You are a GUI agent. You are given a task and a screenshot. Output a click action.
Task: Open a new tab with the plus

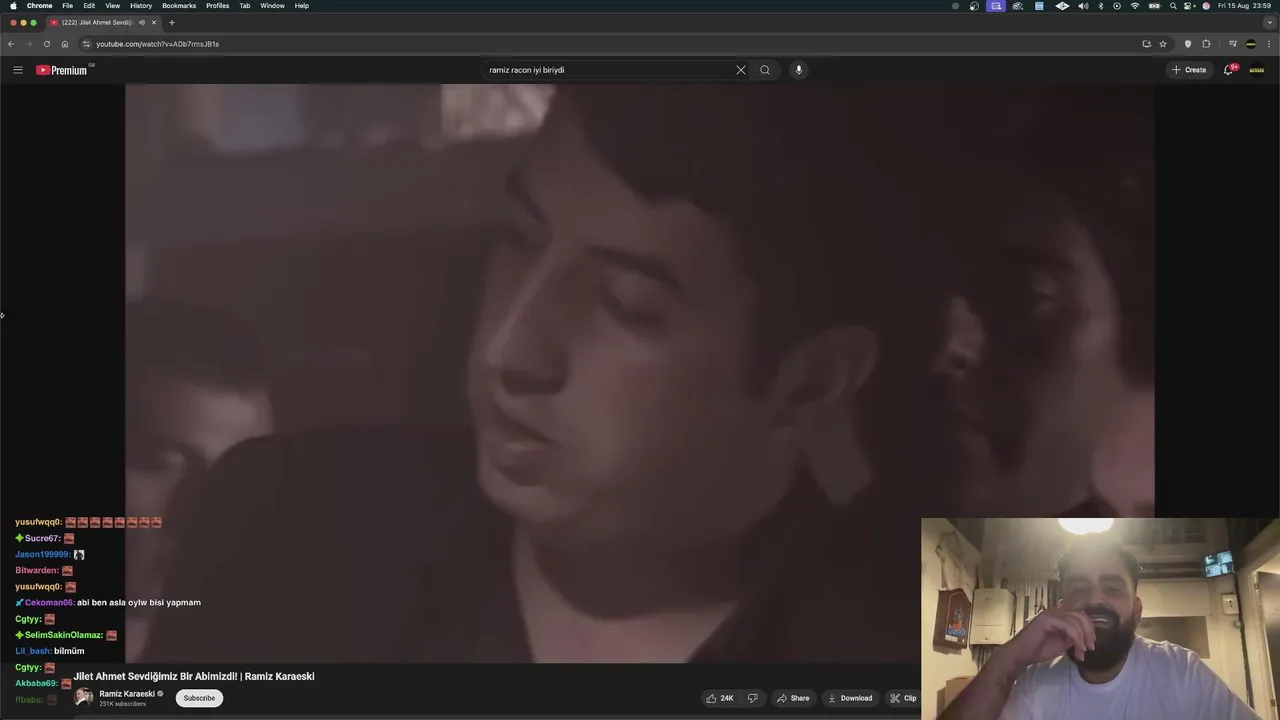coord(171,22)
